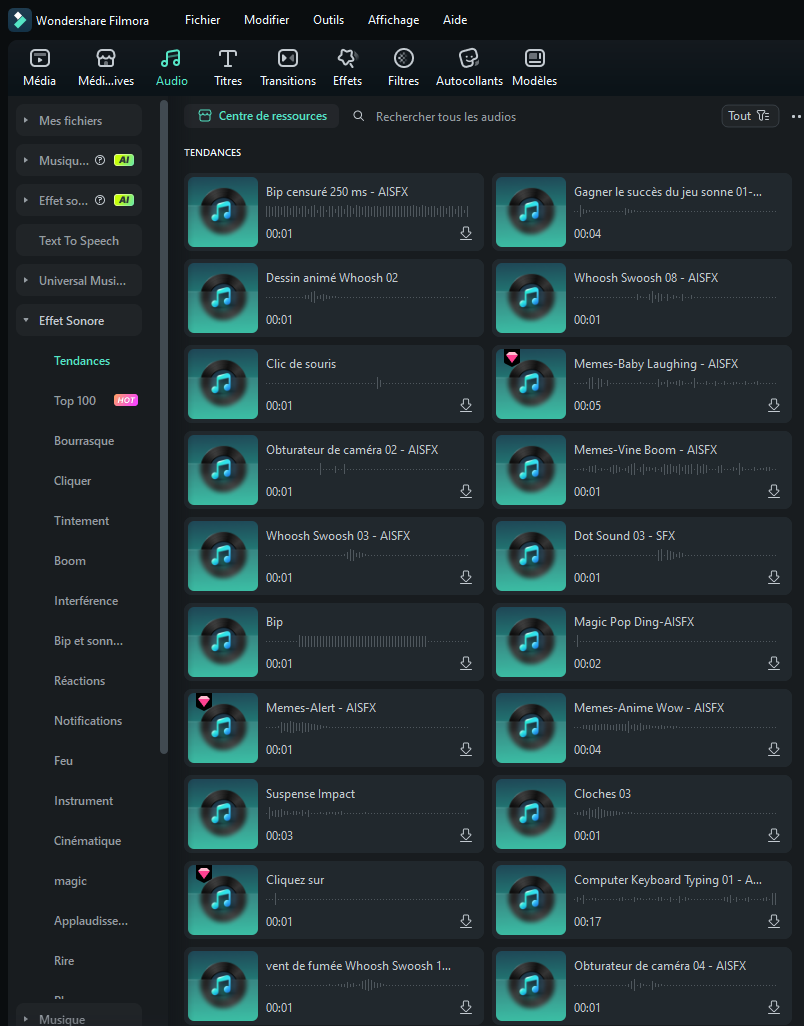Image resolution: width=804 pixels, height=1026 pixels.
Task: Open the Transitions panel
Action: tap(288, 67)
